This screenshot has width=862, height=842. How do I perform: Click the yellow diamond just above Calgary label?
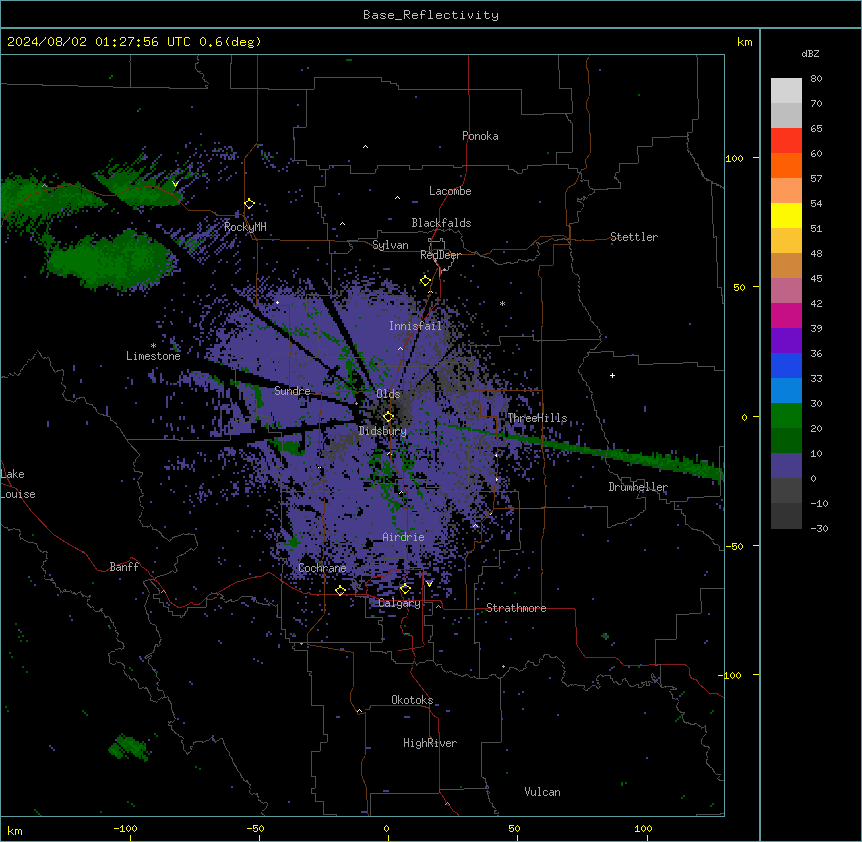pyautogui.click(x=405, y=589)
